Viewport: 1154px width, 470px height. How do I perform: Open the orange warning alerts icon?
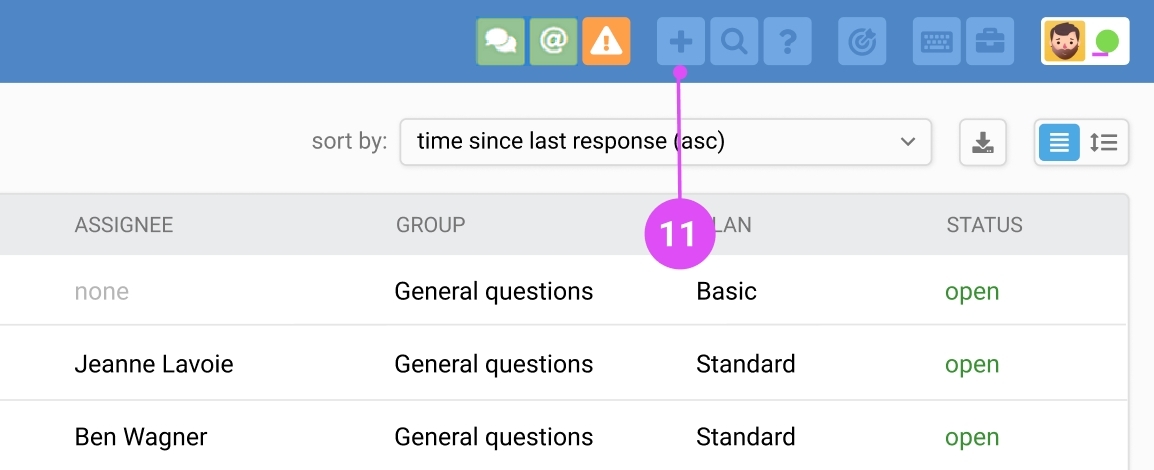tap(606, 41)
